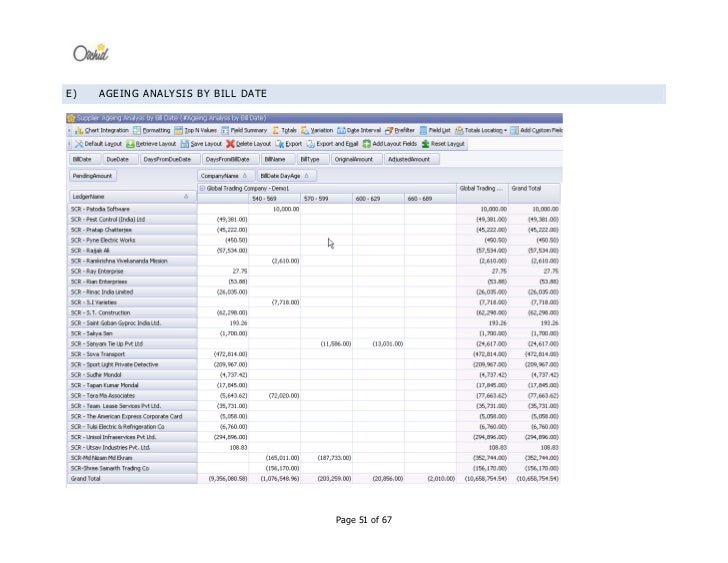Click the OriginalAmount filter field

pos(357,159)
